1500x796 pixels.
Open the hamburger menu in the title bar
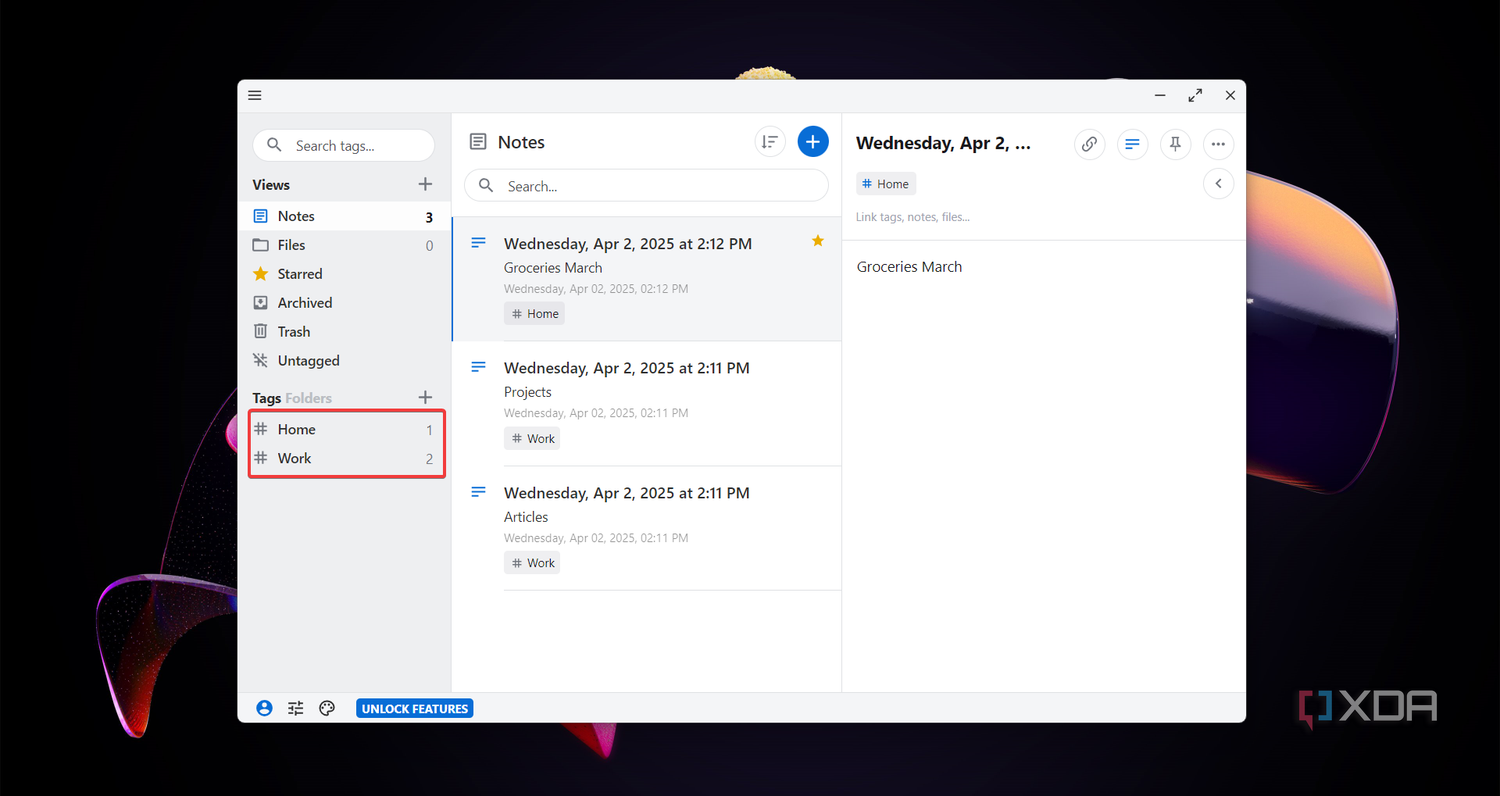[x=255, y=96]
